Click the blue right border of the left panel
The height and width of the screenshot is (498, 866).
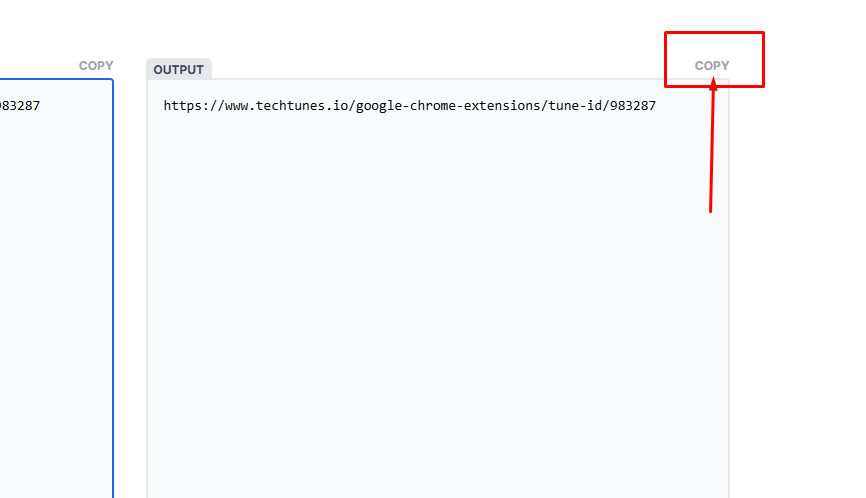(113, 300)
